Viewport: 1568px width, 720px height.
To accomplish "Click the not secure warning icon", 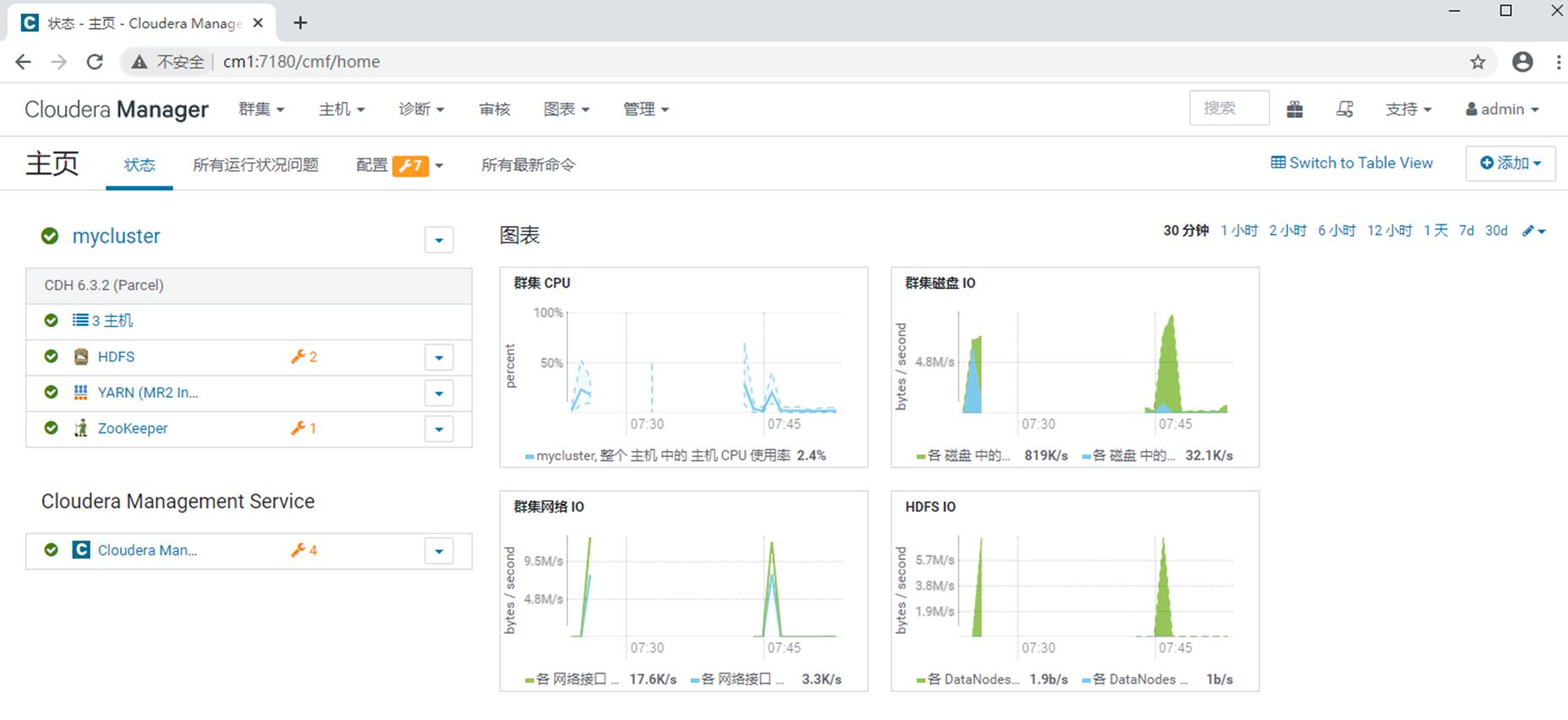I will pos(139,62).
